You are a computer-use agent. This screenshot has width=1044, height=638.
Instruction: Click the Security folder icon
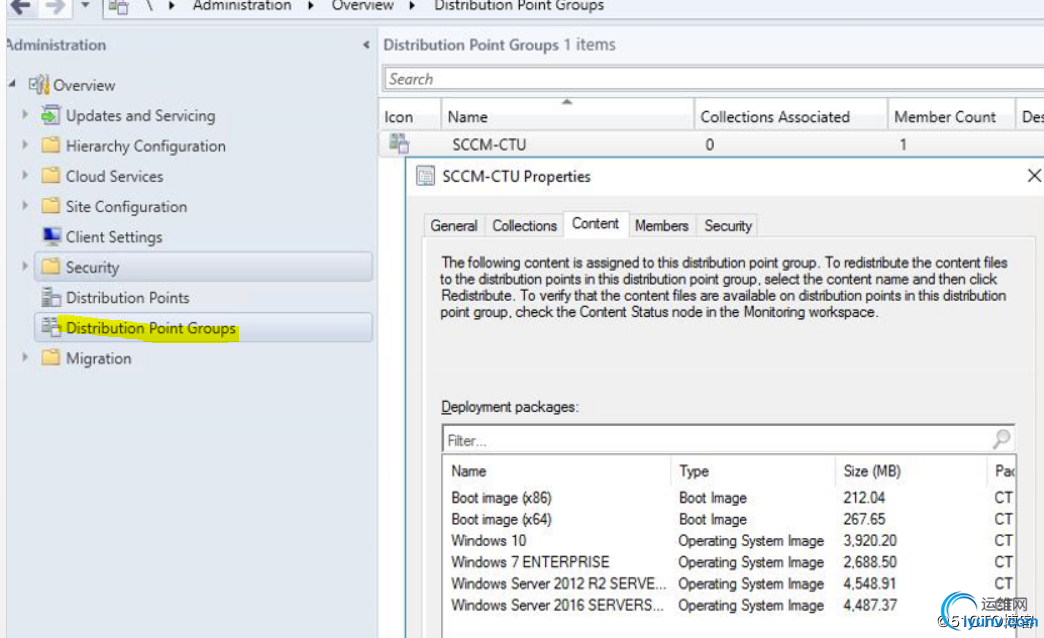pos(51,266)
